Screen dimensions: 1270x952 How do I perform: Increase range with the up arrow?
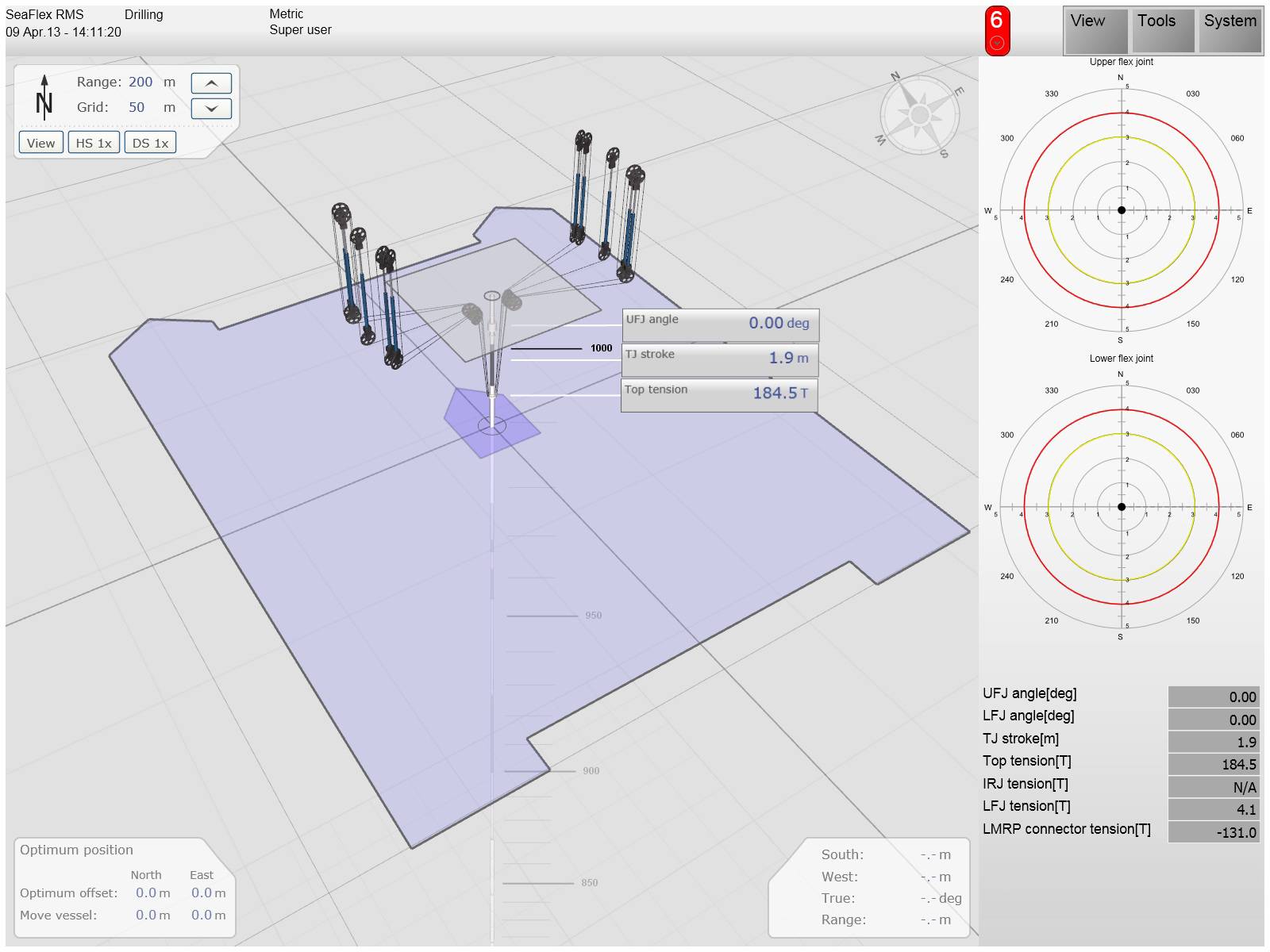pyautogui.click(x=211, y=83)
